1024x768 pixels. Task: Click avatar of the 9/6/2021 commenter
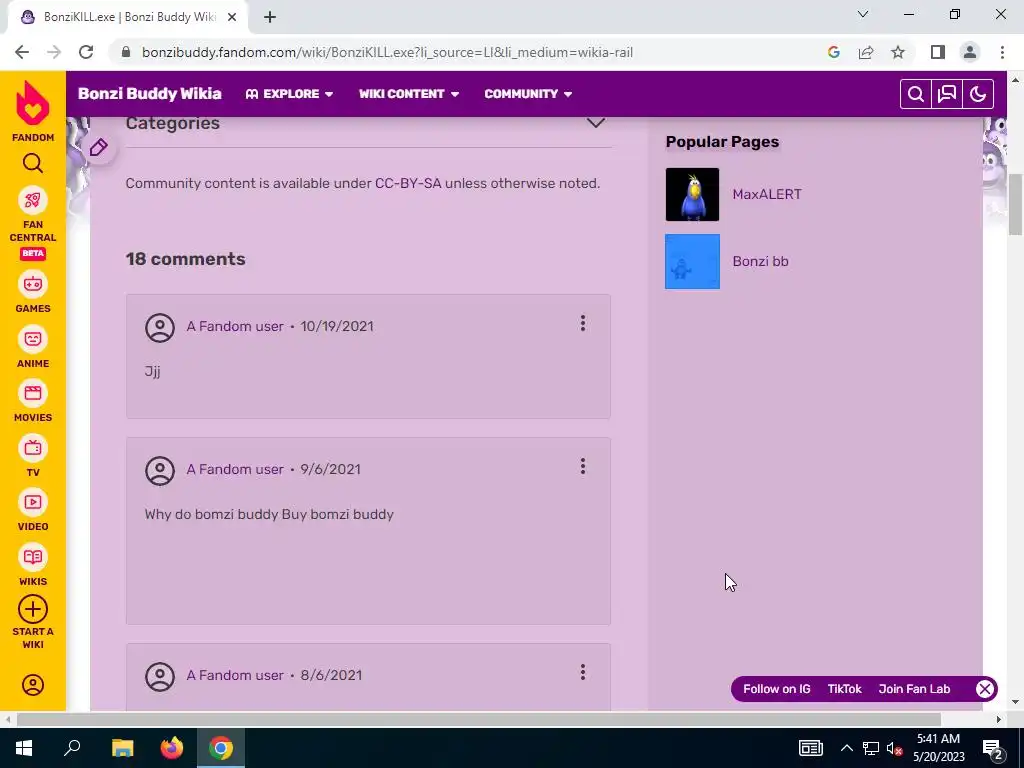click(x=160, y=470)
